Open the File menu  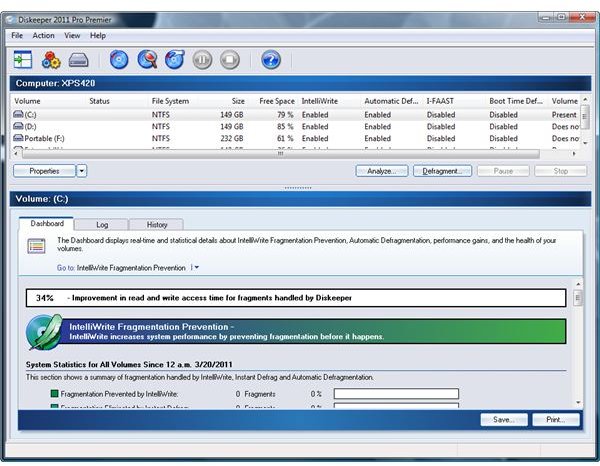point(17,36)
